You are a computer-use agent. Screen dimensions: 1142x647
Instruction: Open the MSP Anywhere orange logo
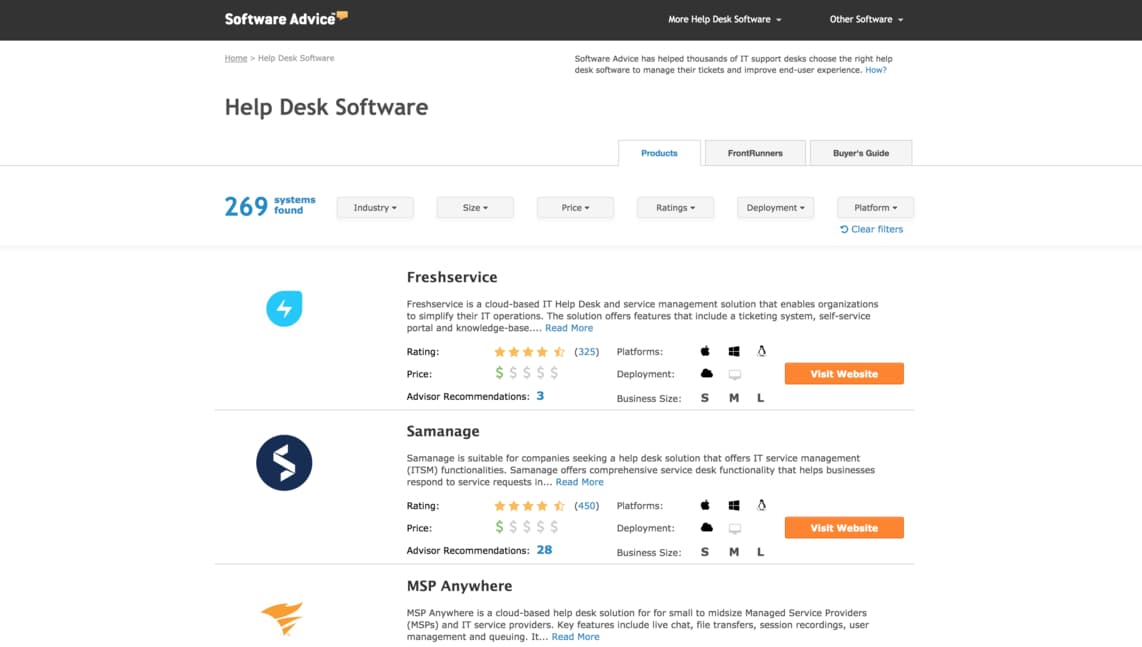pyautogui.click(x=282, y=619)
